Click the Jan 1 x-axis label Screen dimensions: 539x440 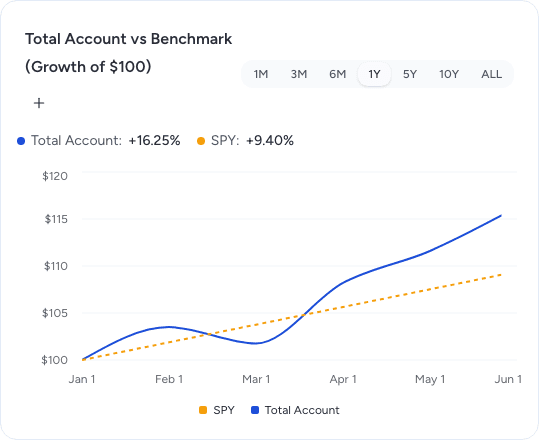pos(82,379)
